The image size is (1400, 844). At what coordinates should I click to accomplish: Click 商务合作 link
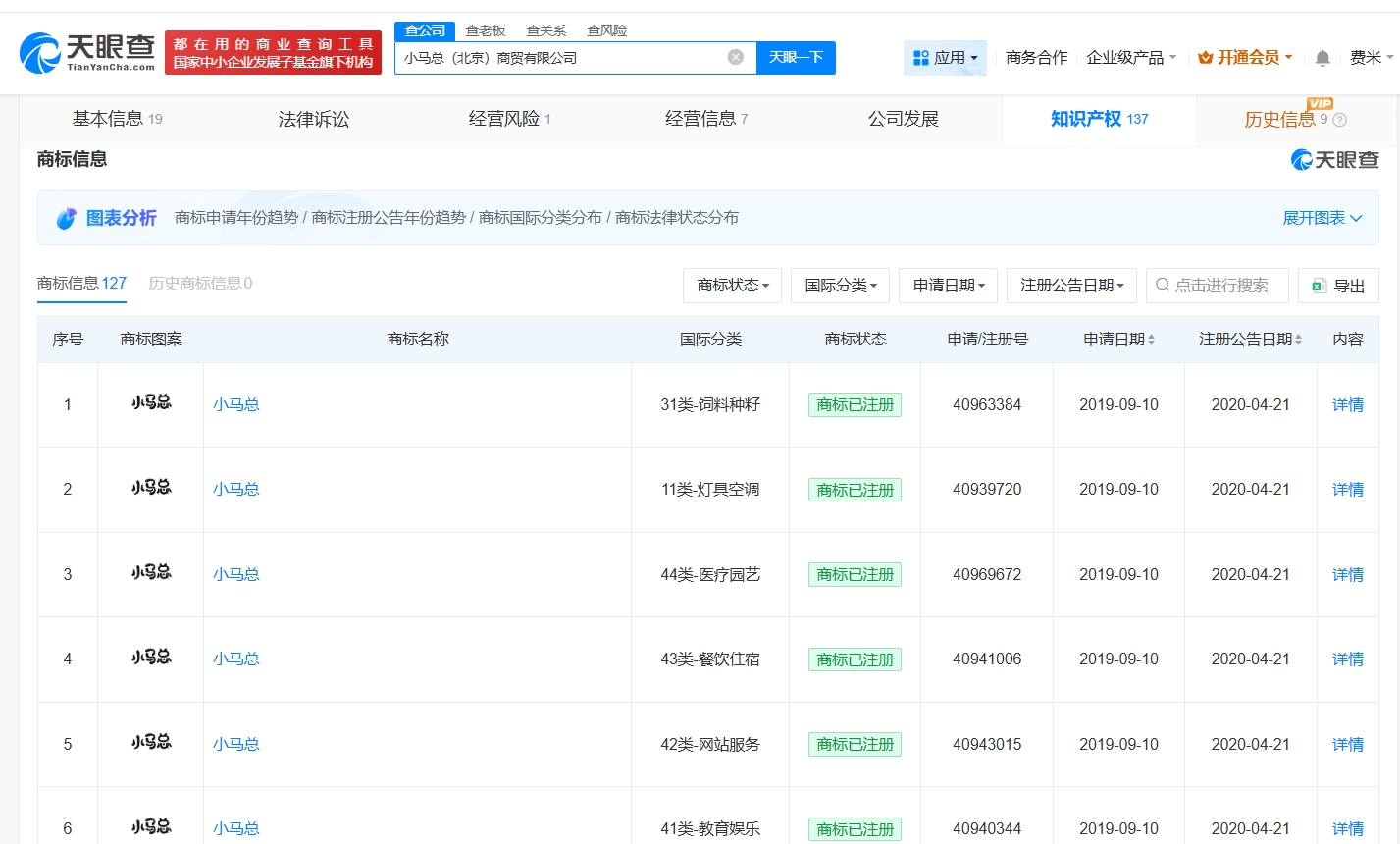pos(1037,58)
